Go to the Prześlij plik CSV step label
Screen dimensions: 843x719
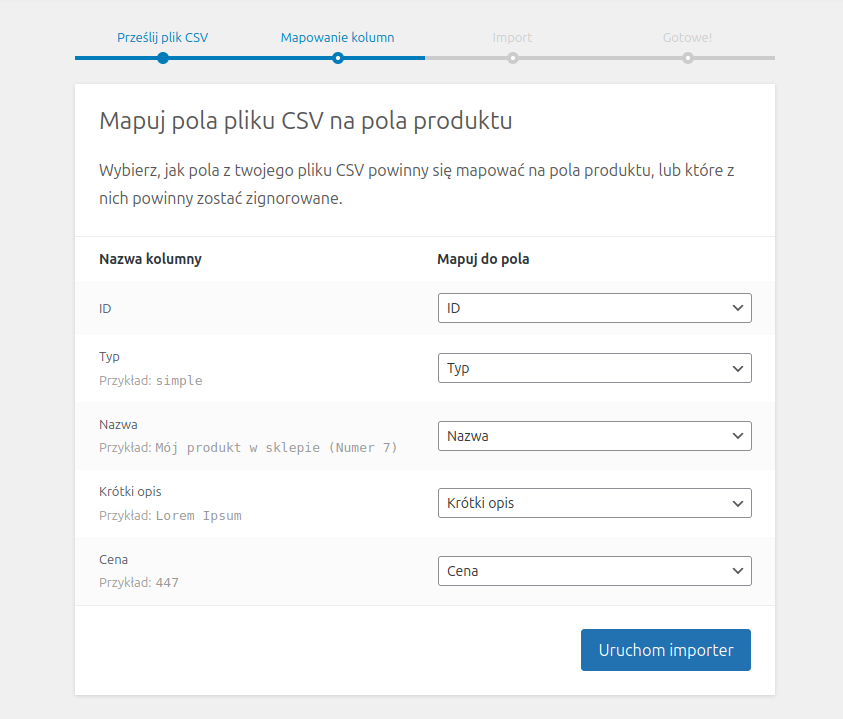click(x=162, y=38)
